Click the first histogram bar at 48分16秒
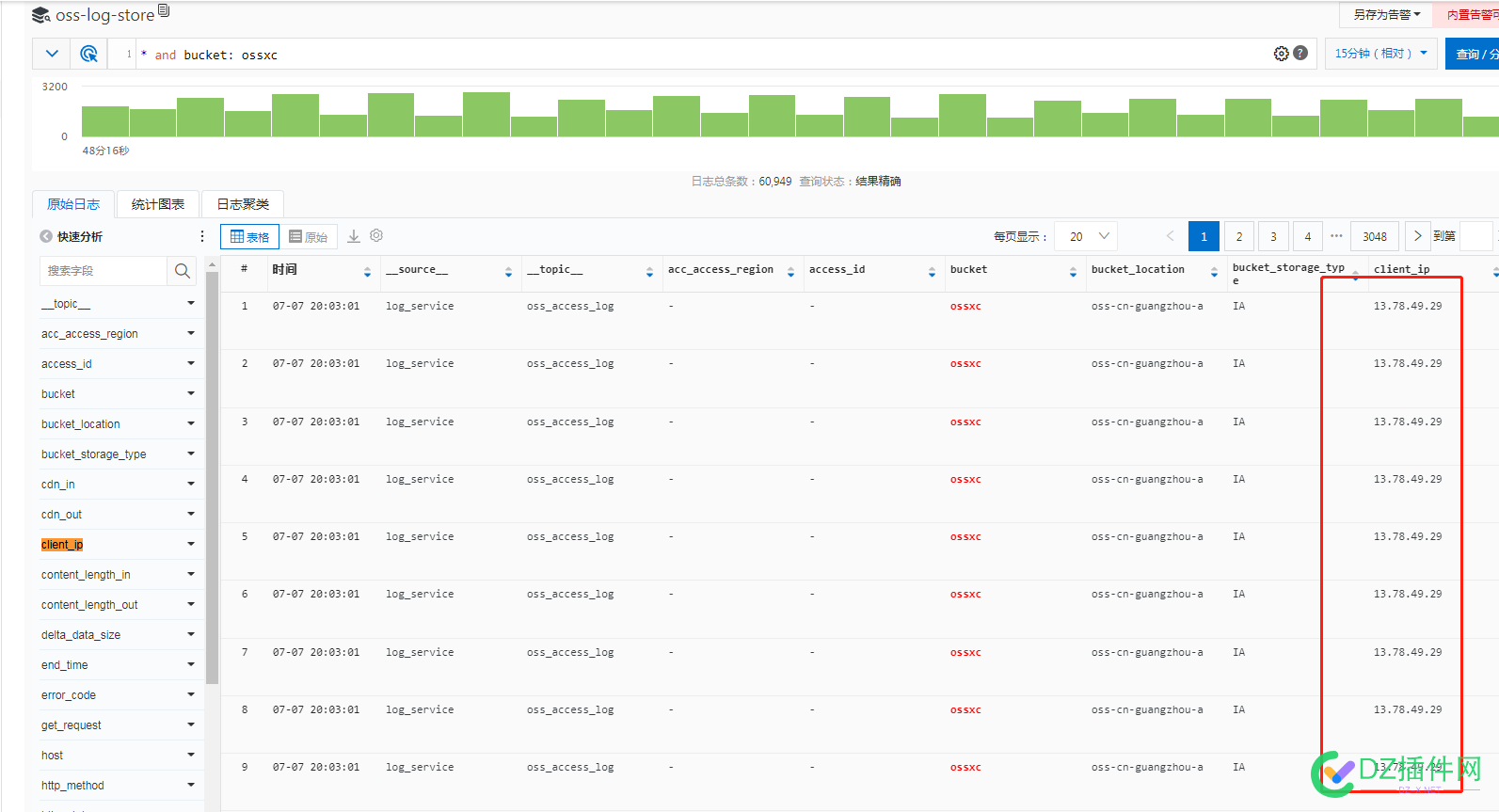Screen dimensions: 1499x812 tap(105, 121)
